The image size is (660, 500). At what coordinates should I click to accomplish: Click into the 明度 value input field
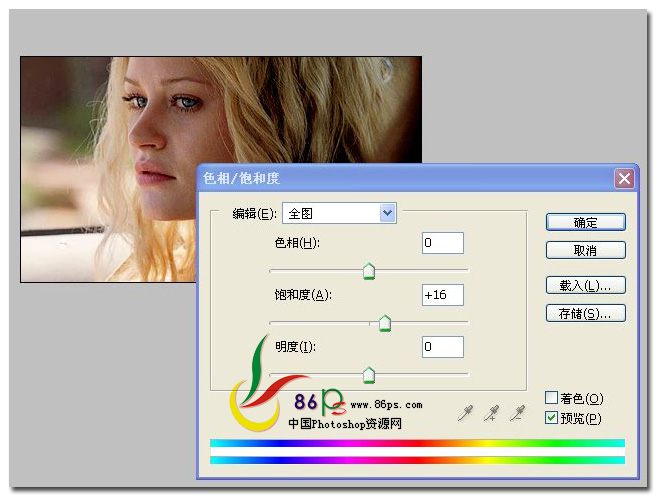(x=442, y=347)
